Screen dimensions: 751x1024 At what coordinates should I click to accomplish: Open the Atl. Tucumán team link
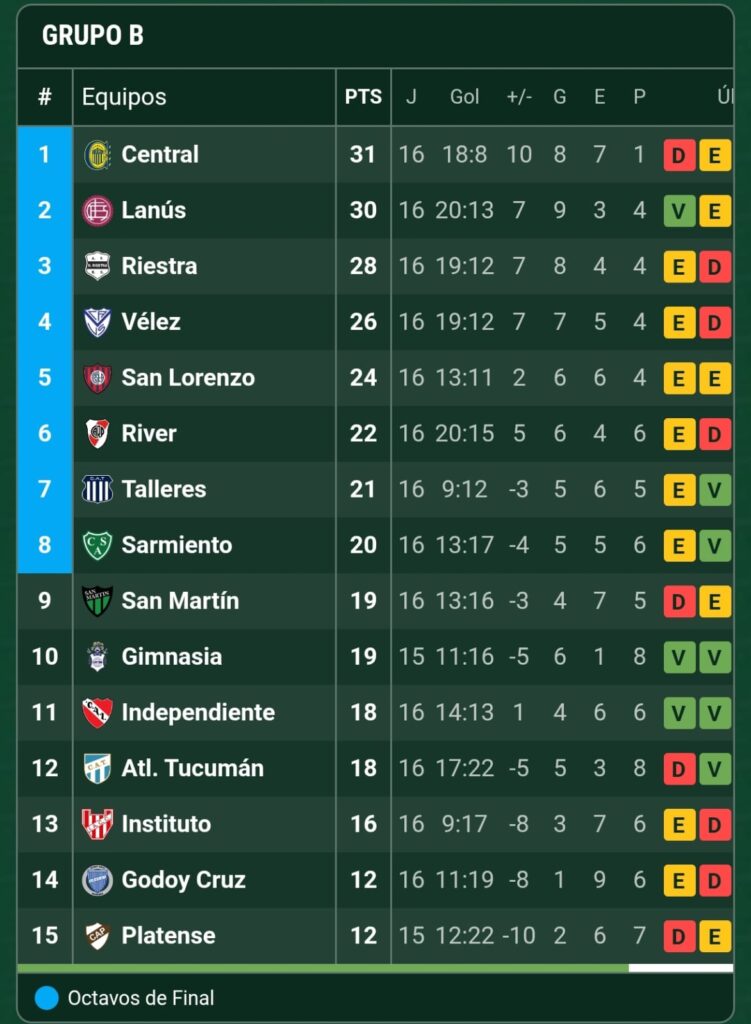coord(192,769)
